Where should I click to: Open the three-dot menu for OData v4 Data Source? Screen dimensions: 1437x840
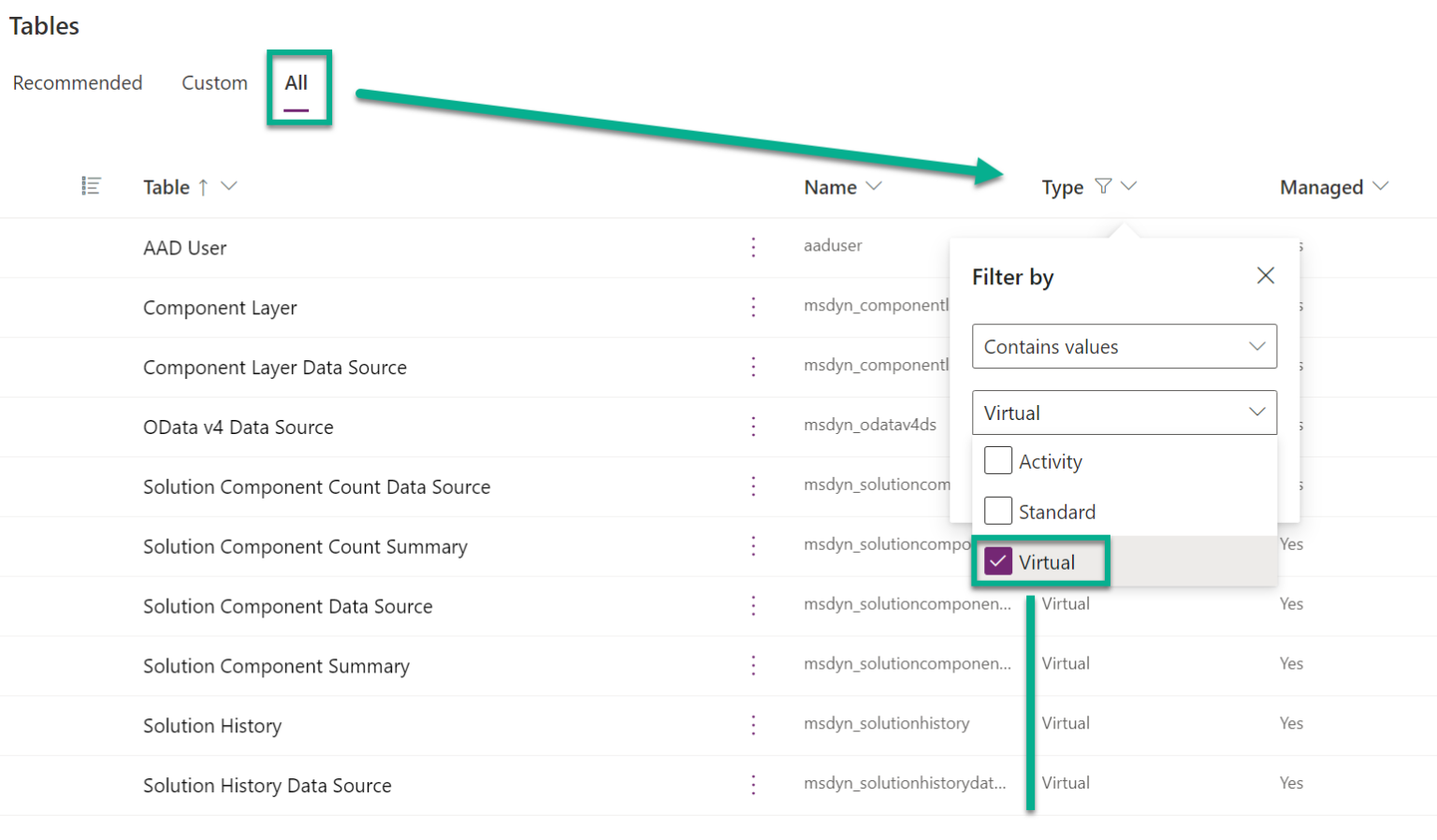(754, 427)
